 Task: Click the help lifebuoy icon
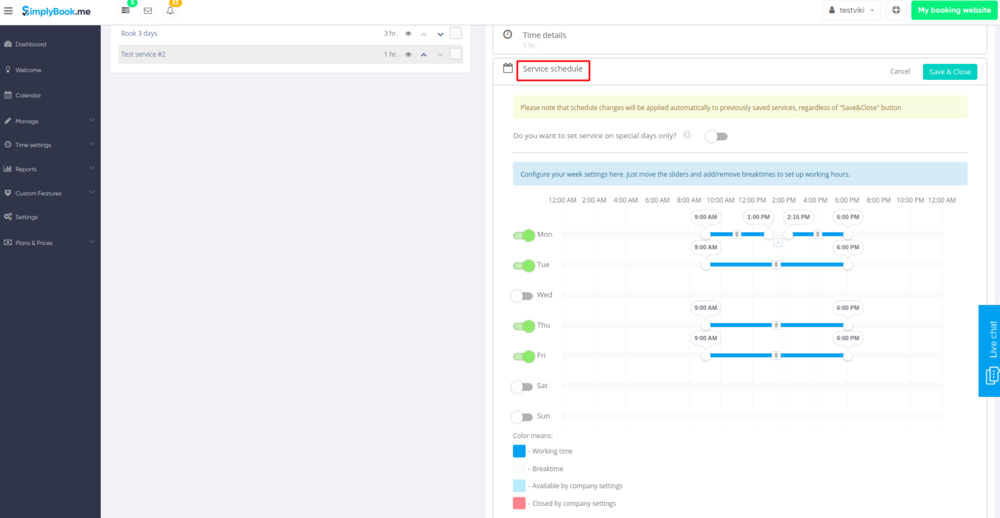[895, 10]
